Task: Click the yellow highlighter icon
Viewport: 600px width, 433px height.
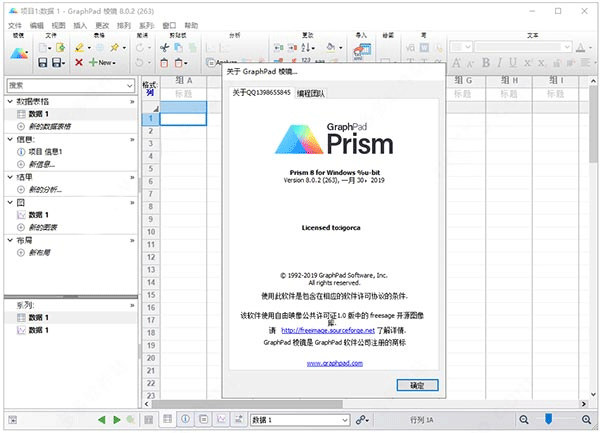Action: point(79,48)
